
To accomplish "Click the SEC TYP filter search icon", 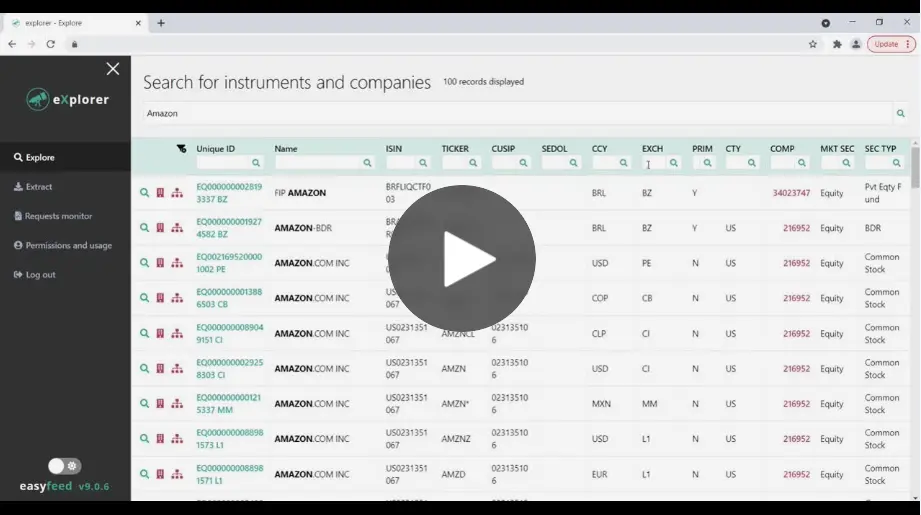I will (x=896, y=163).
